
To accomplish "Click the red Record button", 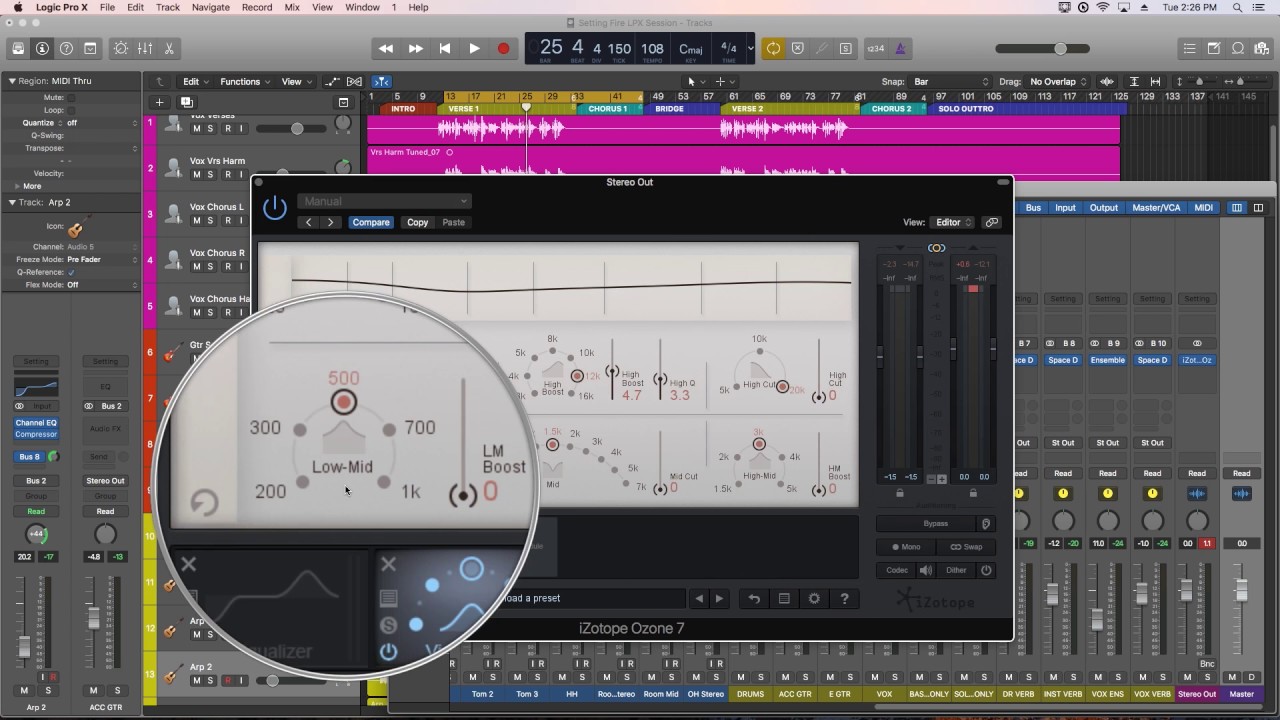I will [x=504, y=48].
